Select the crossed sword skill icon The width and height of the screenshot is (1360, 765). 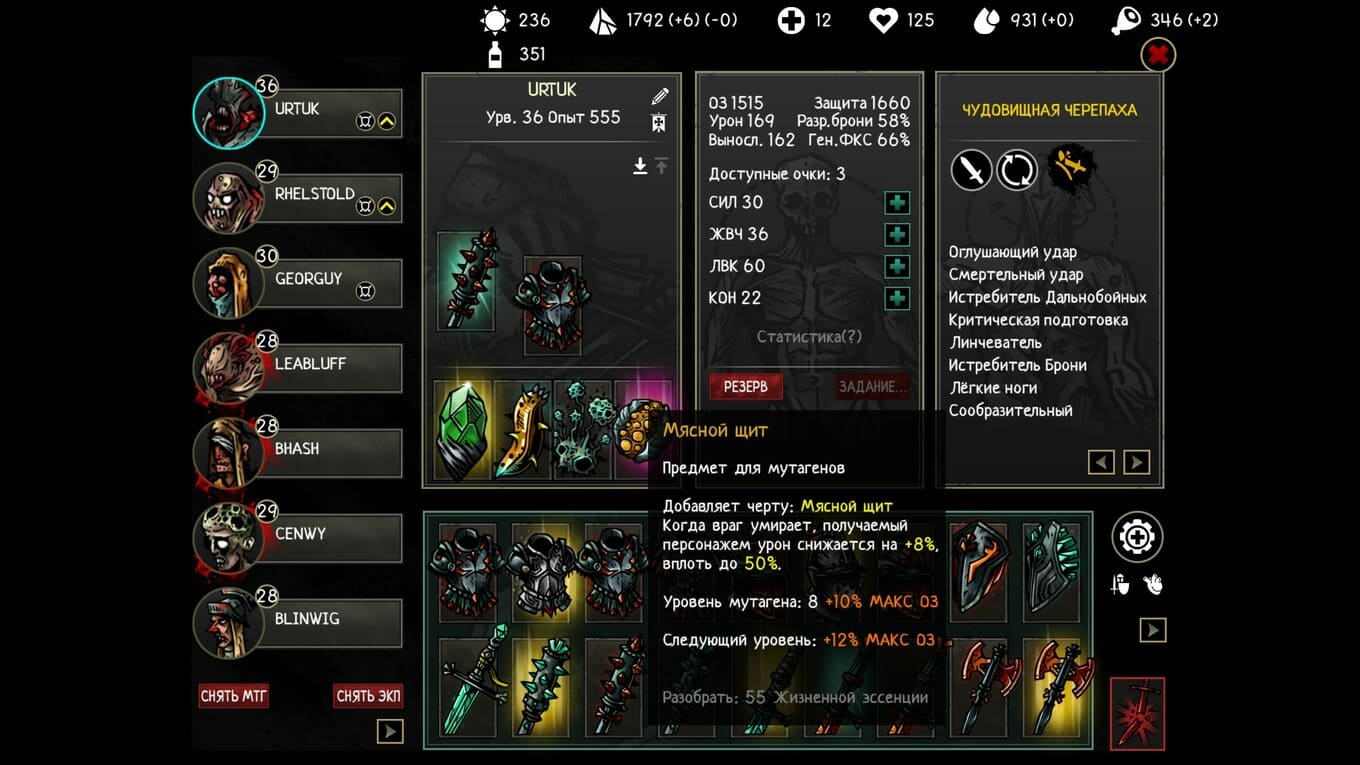point(971,170)
